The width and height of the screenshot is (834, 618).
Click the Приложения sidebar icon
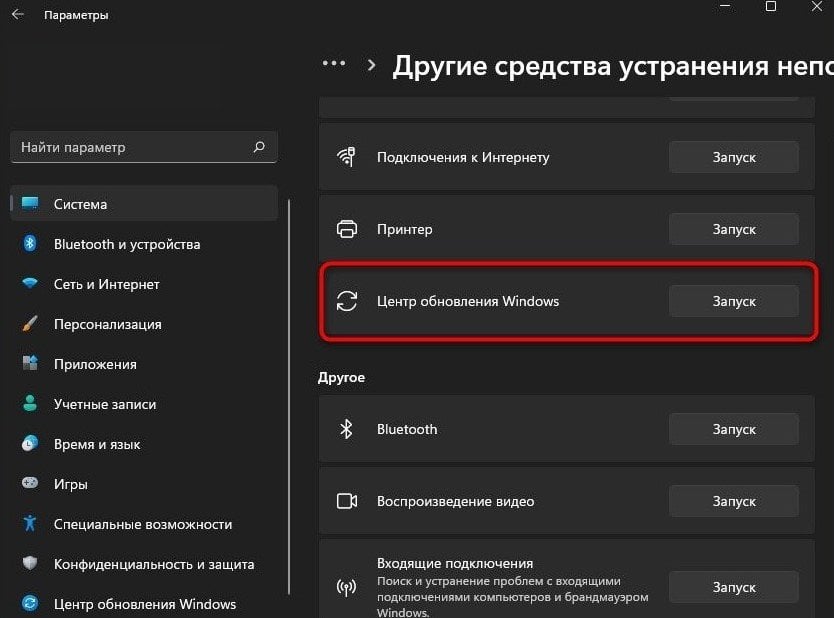coord(30,363)
